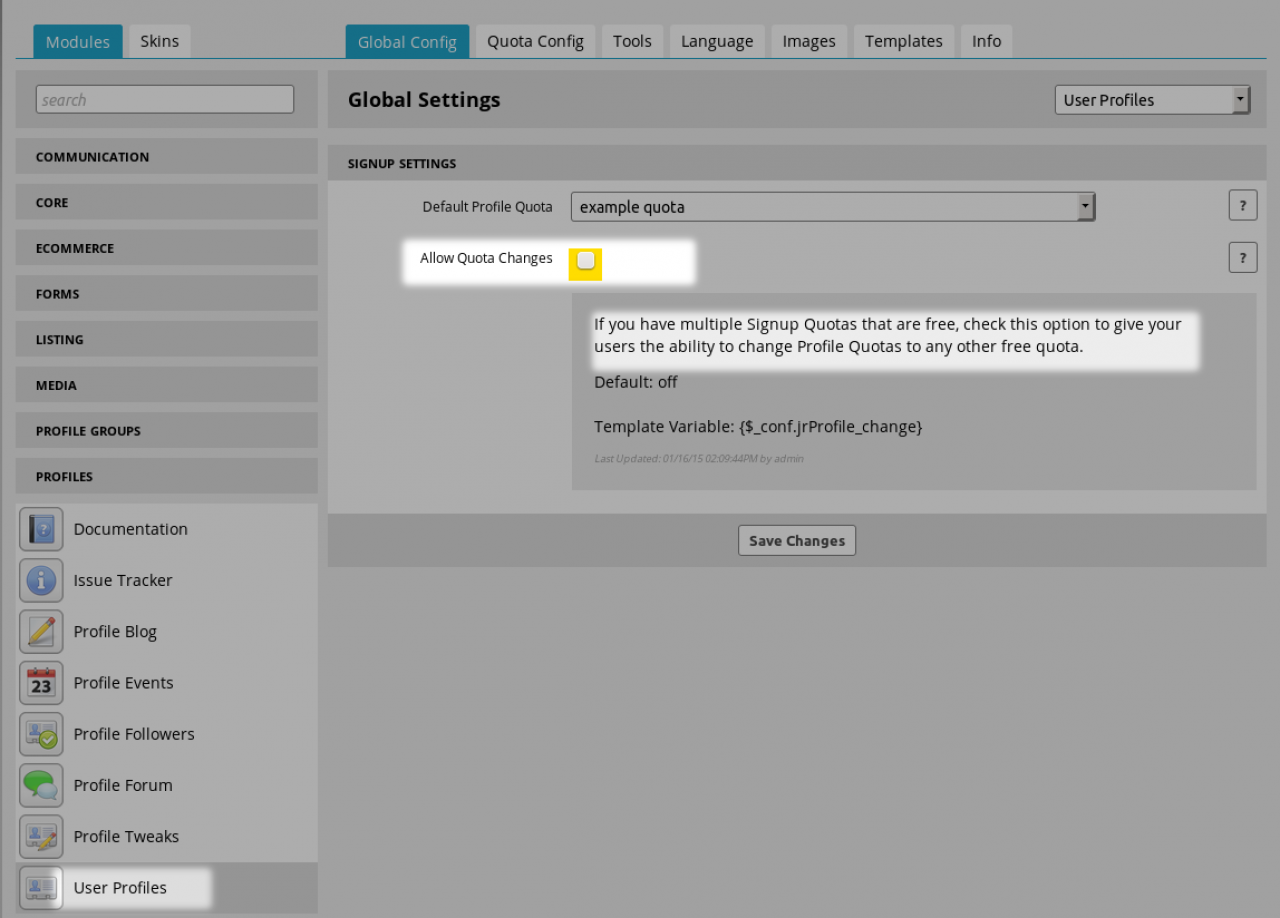
Task: Expand the Ecommerce category
Action: tap(166, 248)
